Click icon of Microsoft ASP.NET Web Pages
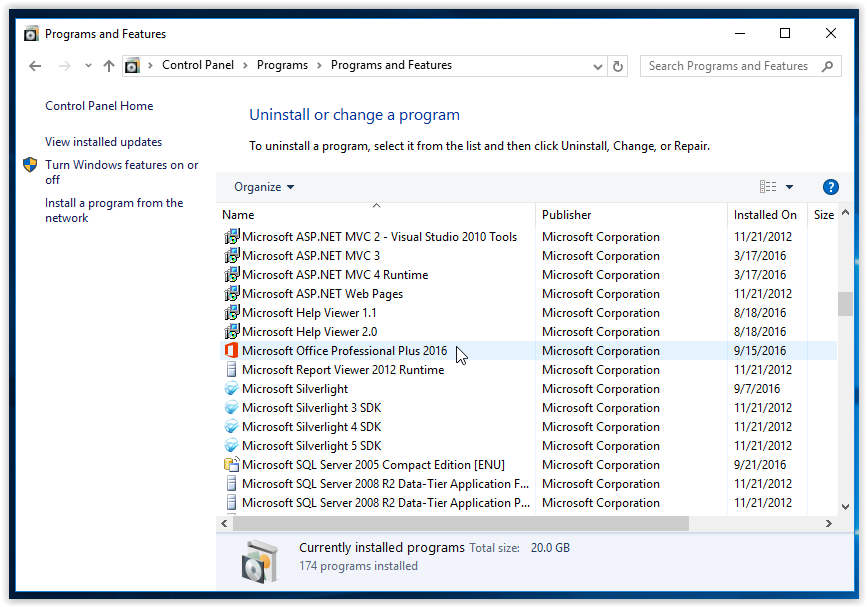Image resolution: width=867 pixels, height=607 pixels. click(232, 294)
